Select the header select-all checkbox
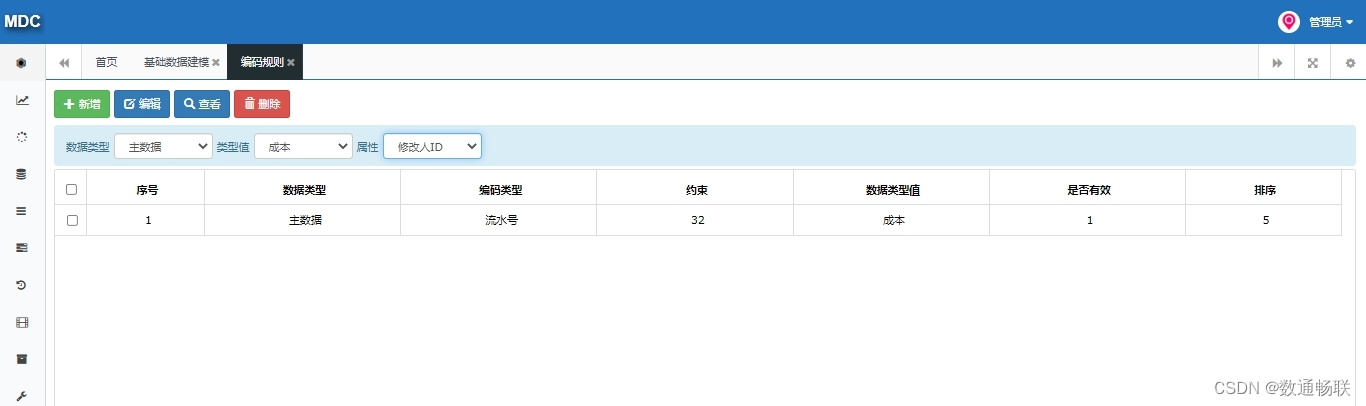This screenshot has height=406, width=1366. pos(71,189)
